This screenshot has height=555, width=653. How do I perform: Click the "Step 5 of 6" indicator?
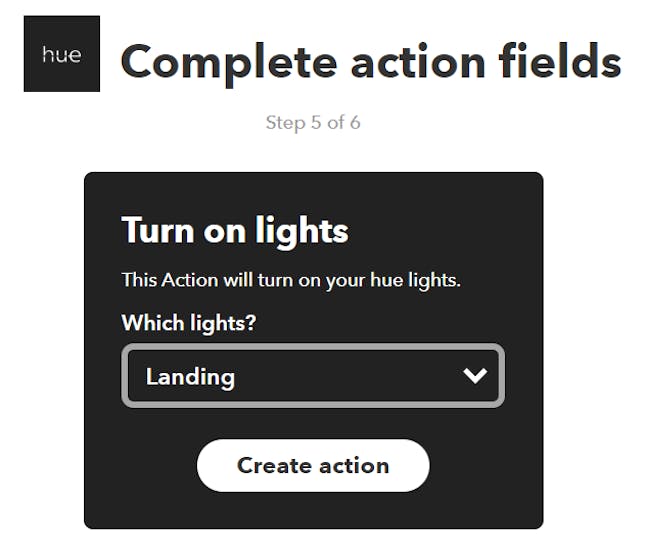tap(313, 123)
